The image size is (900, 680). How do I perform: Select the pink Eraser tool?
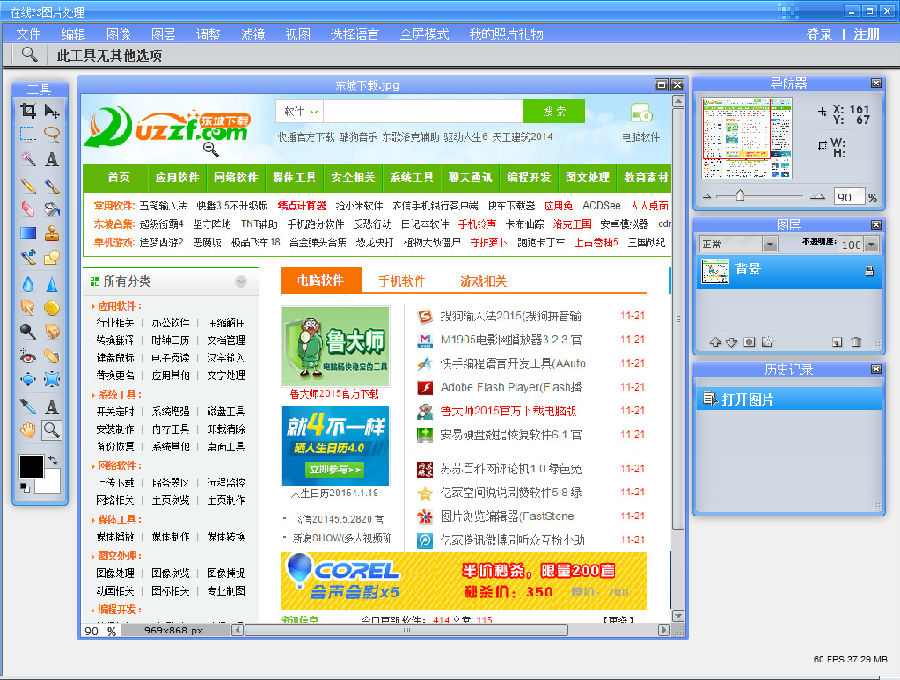(28, 209)
